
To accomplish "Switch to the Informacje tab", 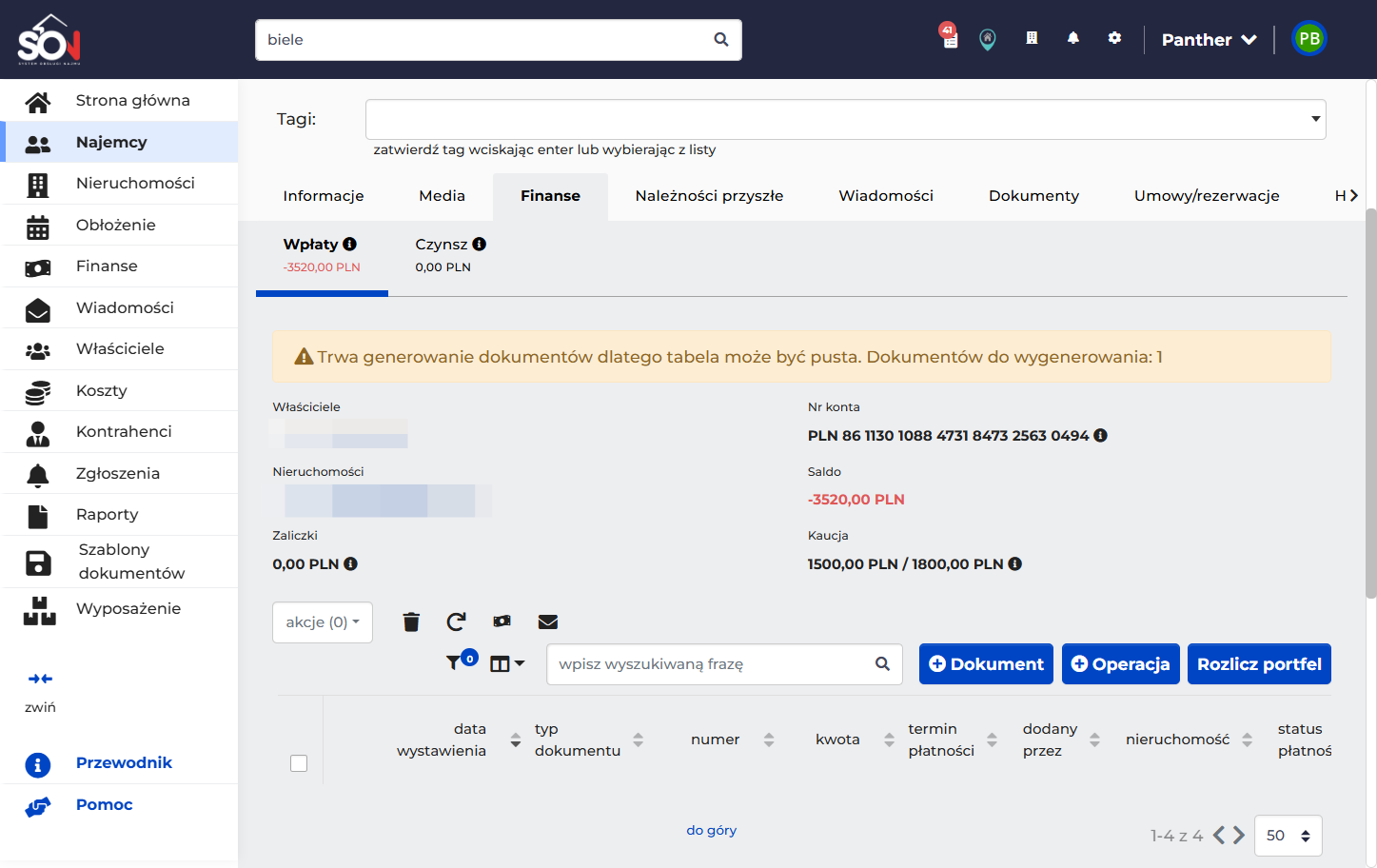I will (x=324, y=196).
